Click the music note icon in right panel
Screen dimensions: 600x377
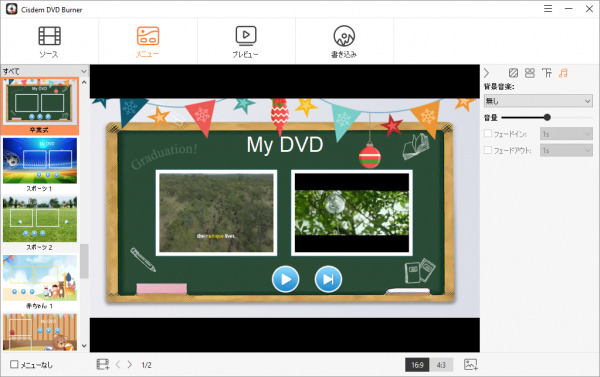coord(563,73)
